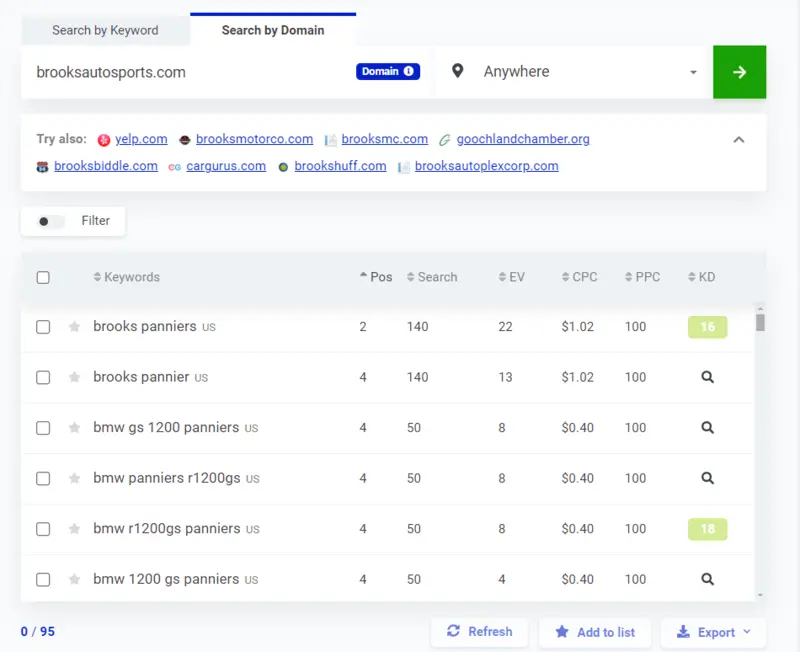Viewport: 800px width, 652px height.
Task: Tick checkbox for 'bmw 1200 gs panniers'
Action: point(43,579)
